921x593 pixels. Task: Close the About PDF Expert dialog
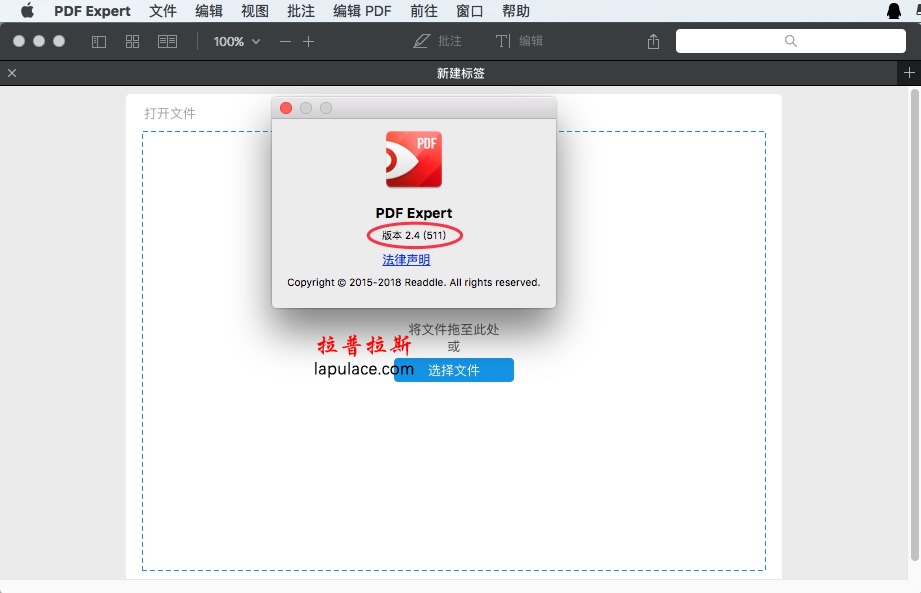[x=286, y=108]
